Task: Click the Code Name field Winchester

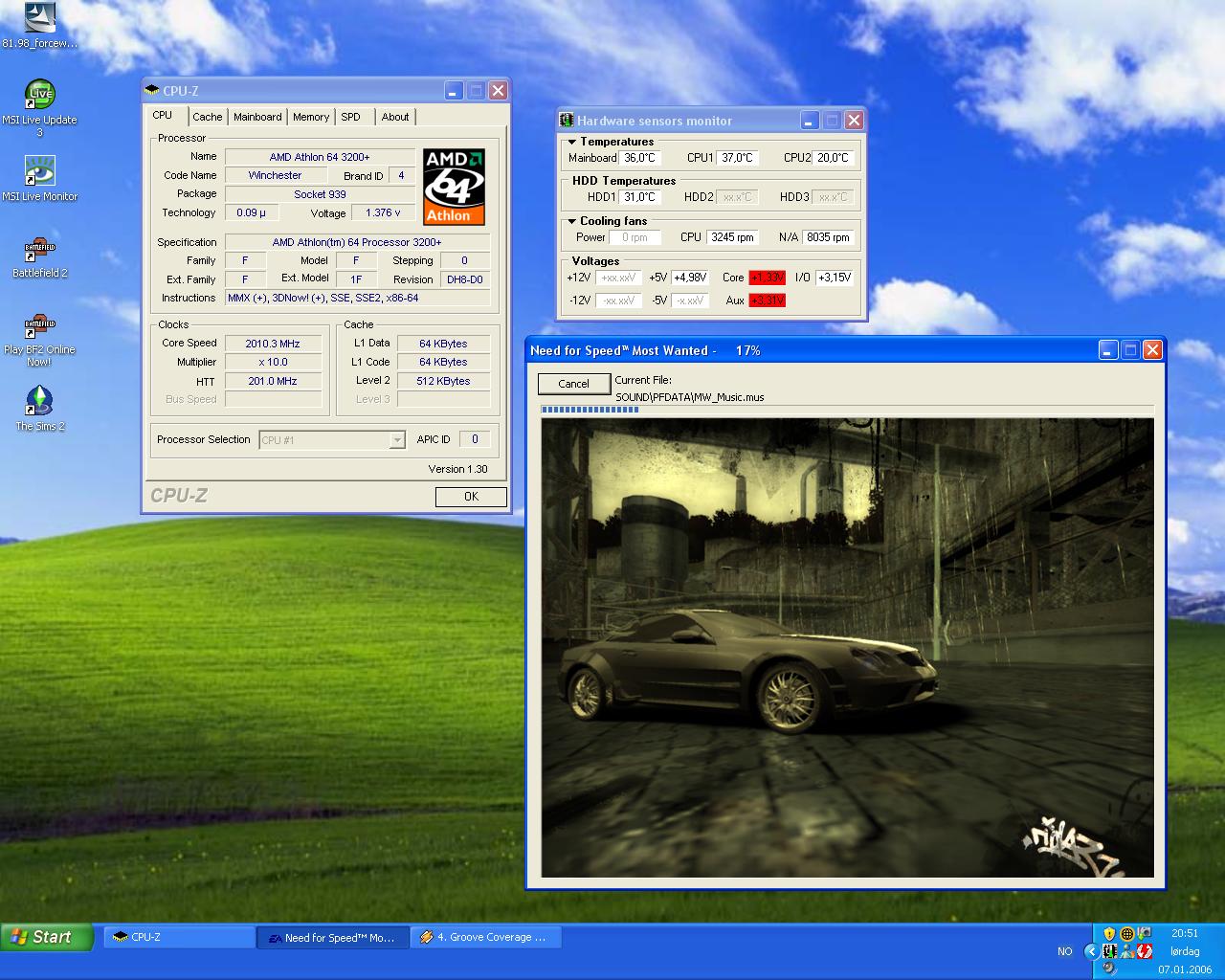Action: click(x=276, y=176)
